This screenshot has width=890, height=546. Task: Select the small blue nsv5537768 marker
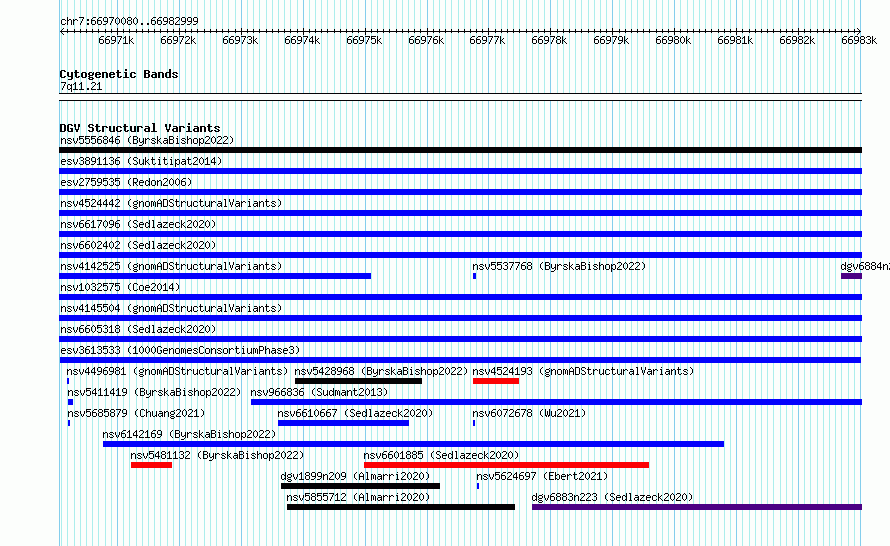[475, 276]
